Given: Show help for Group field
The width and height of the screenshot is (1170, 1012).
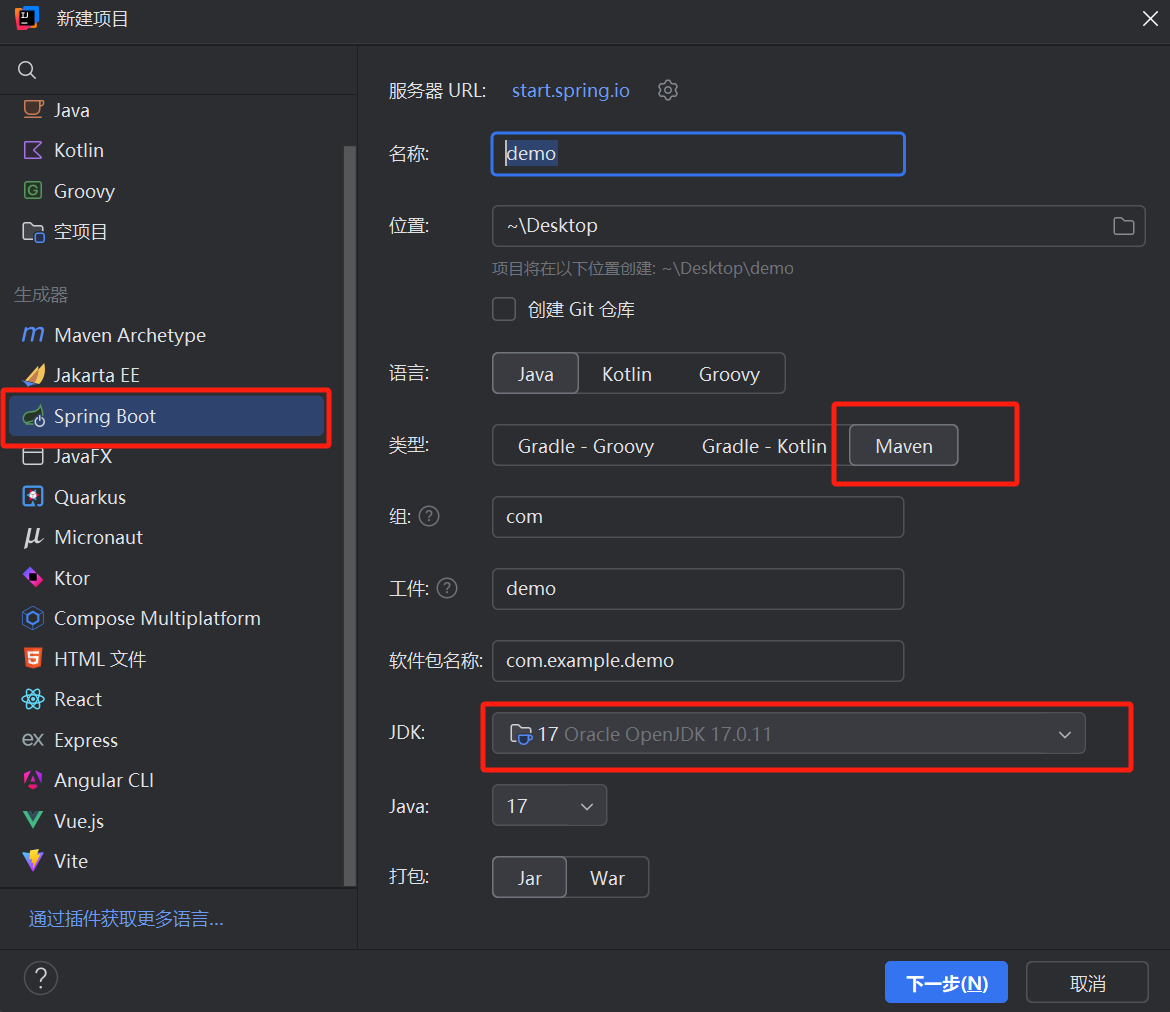Looking at the screenshot, I should click(429, 516).
